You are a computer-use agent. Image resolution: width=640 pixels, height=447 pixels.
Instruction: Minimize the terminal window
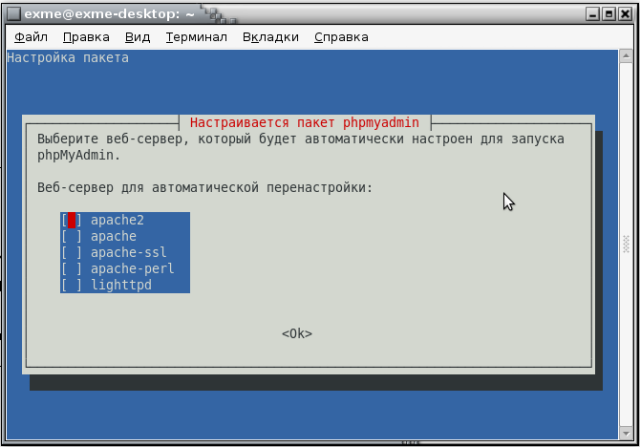[x=593, y=14]
